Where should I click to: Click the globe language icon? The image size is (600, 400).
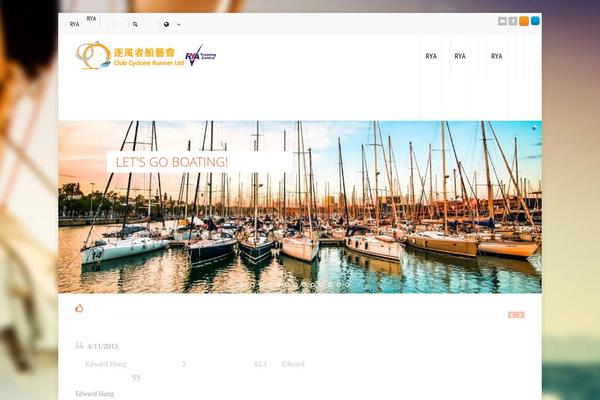click(166, 24)
